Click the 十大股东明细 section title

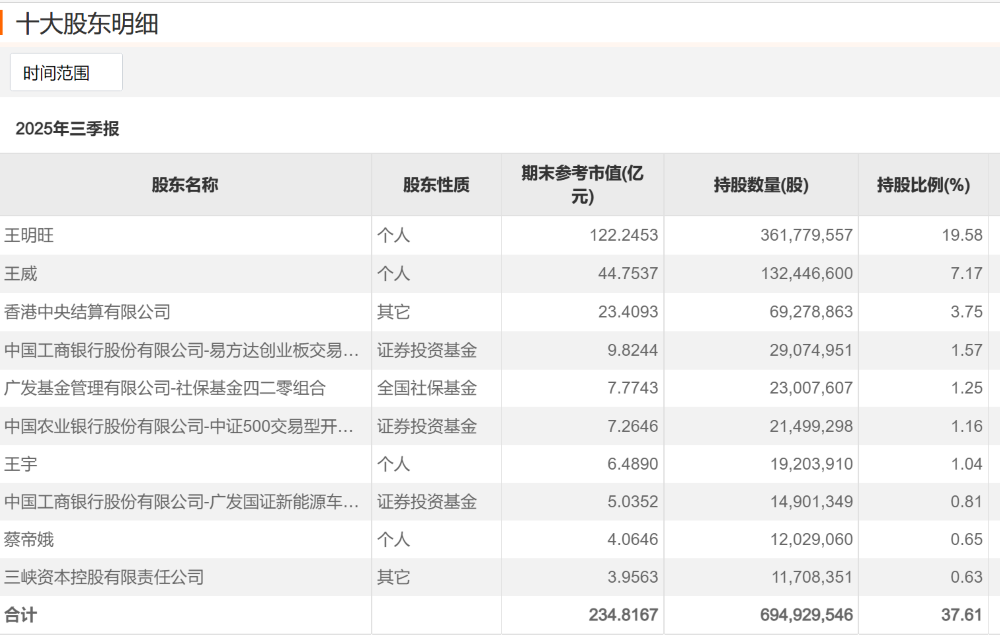pos(76,17)
